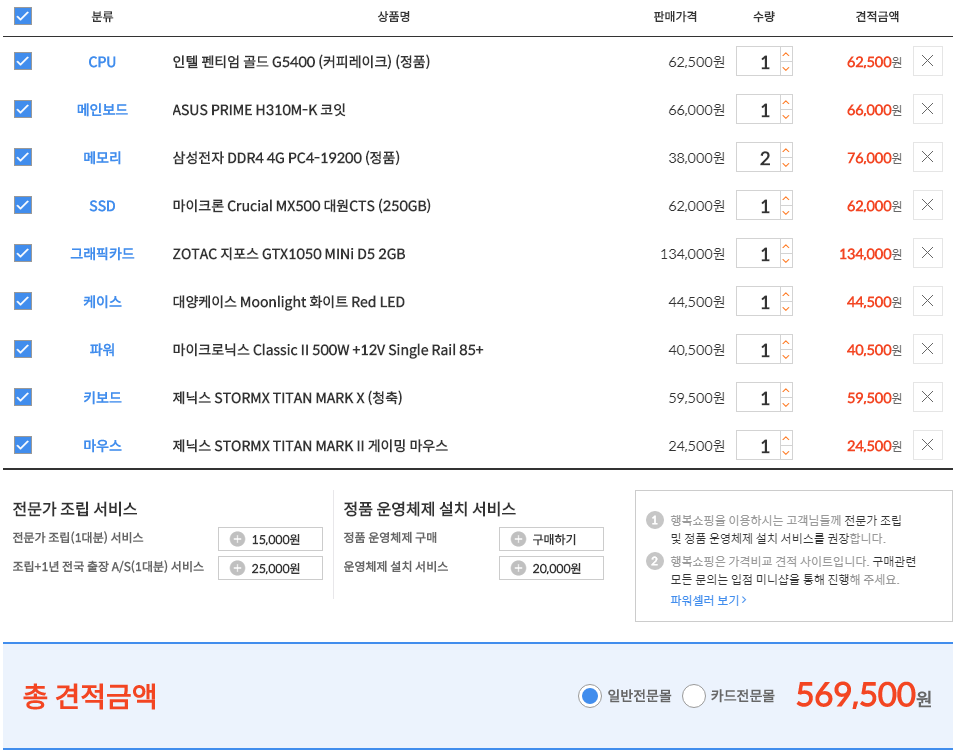957x750 pixels.
Task: Increase CPU quantity with the up arrow
Action: coord(786,54)
